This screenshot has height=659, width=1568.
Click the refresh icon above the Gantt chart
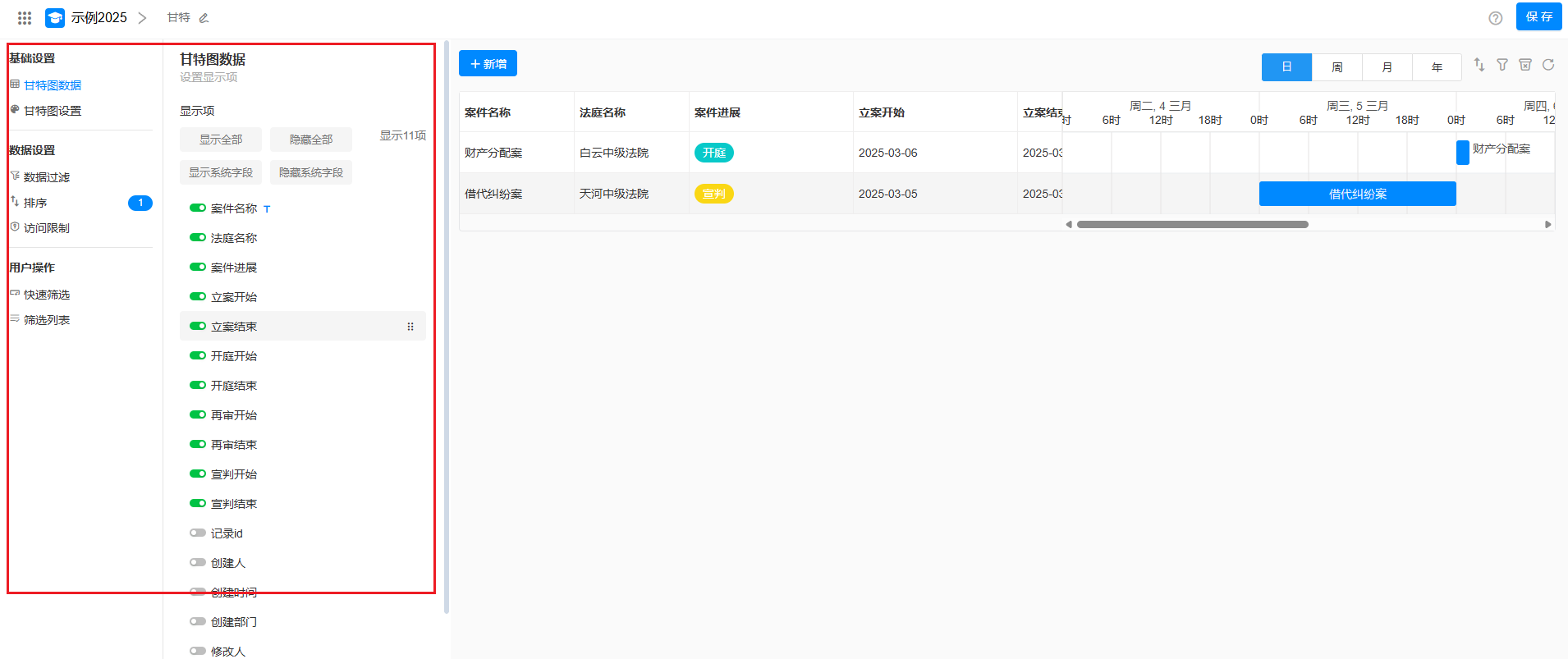click(1547, 65)
